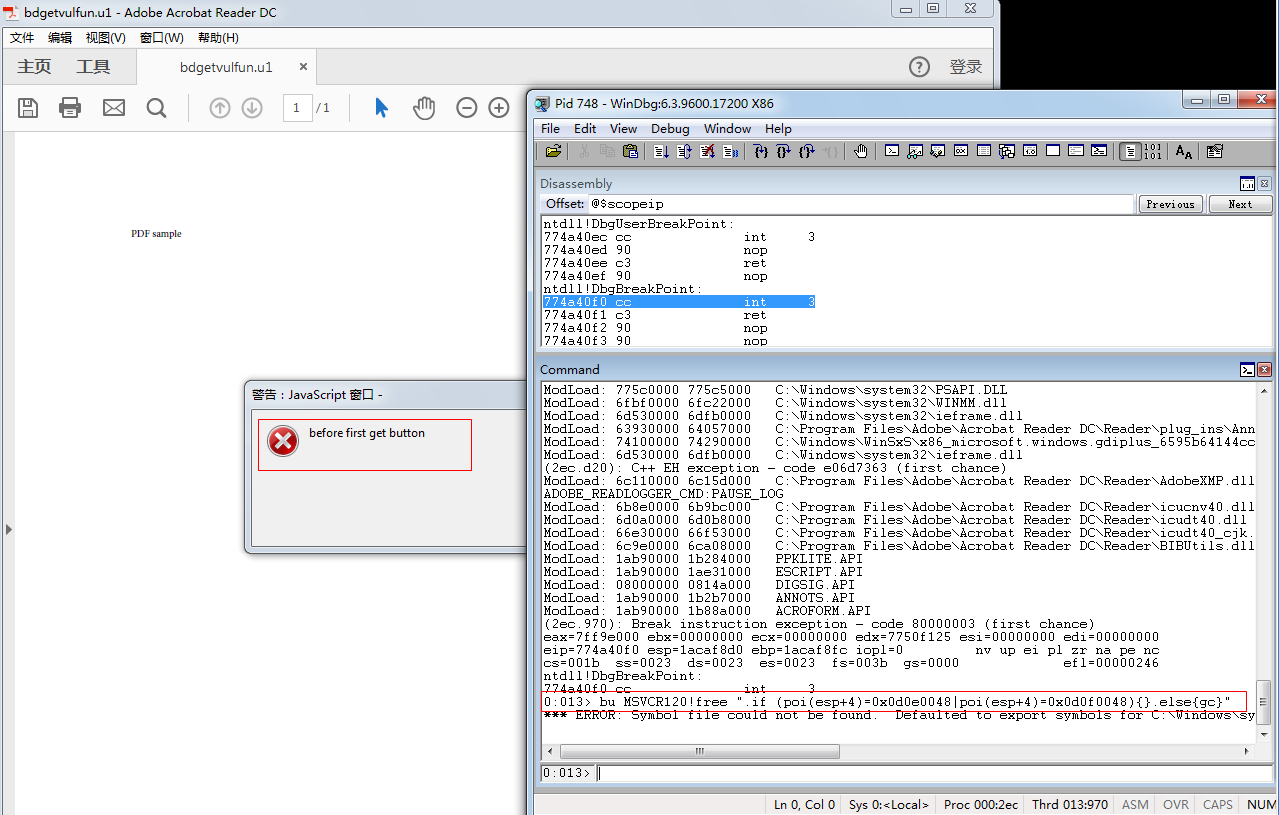Send file by email via envelope icon
This screenshot has height=815, width=1279.
coord(114,108)
